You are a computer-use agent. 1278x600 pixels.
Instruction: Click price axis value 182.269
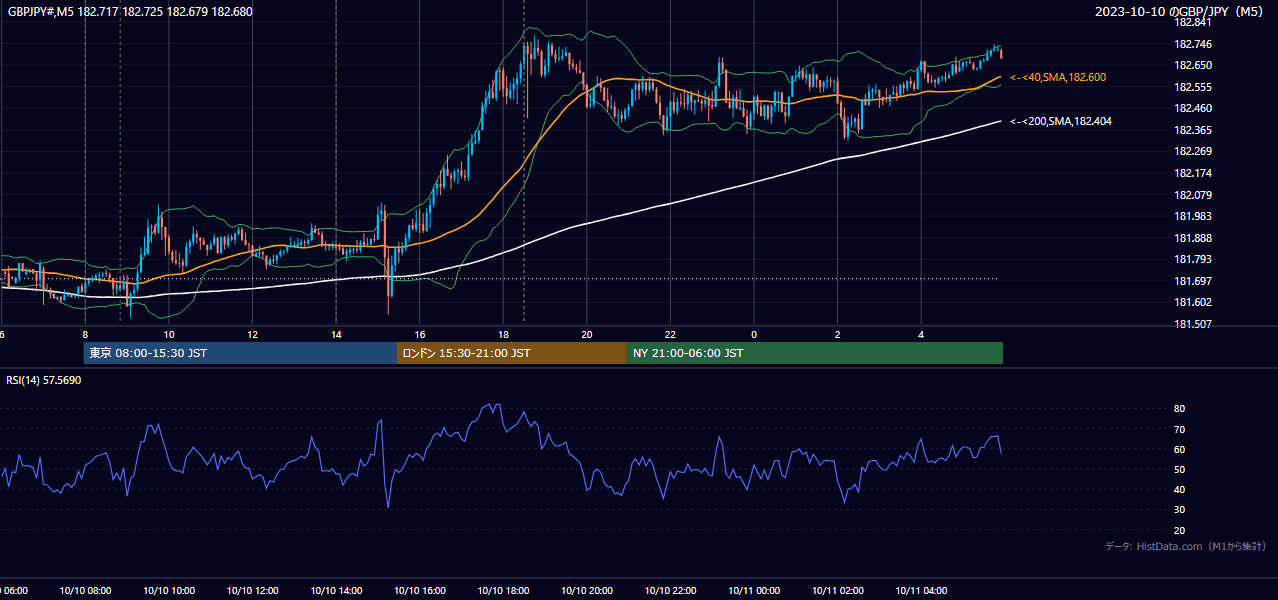point(1192,151)
